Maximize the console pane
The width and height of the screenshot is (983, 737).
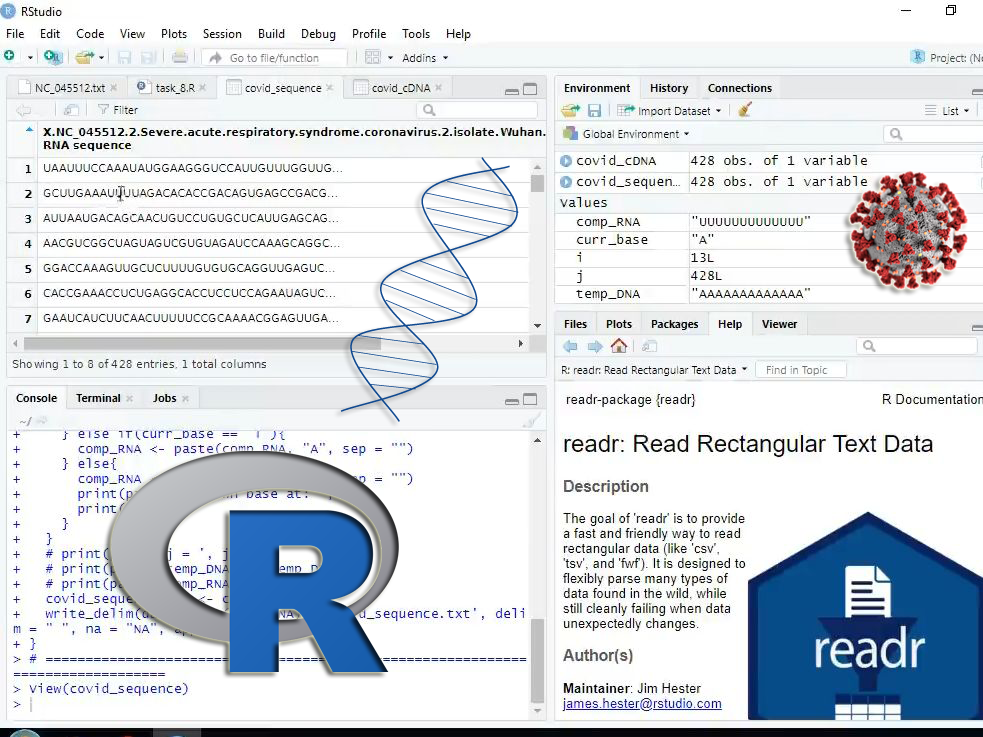click(x=530, y=399)
